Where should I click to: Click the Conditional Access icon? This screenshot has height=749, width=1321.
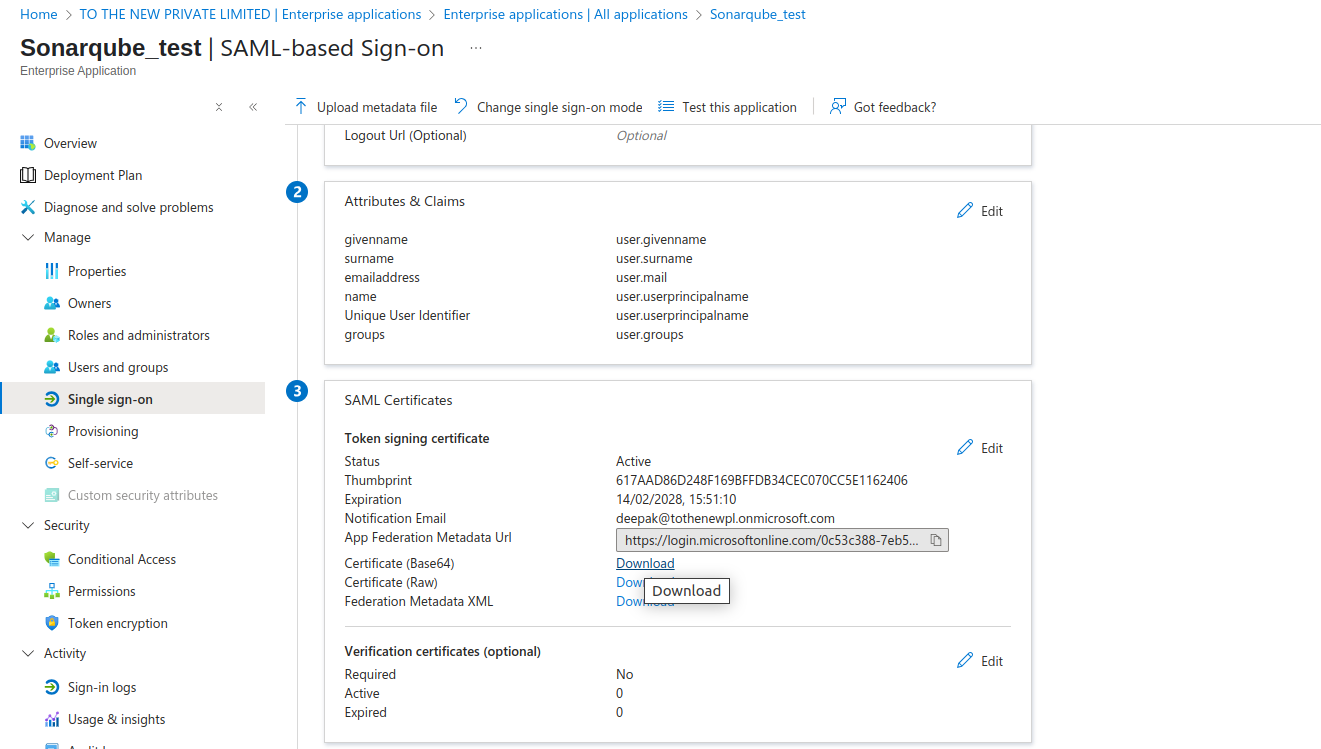[52, 559]
